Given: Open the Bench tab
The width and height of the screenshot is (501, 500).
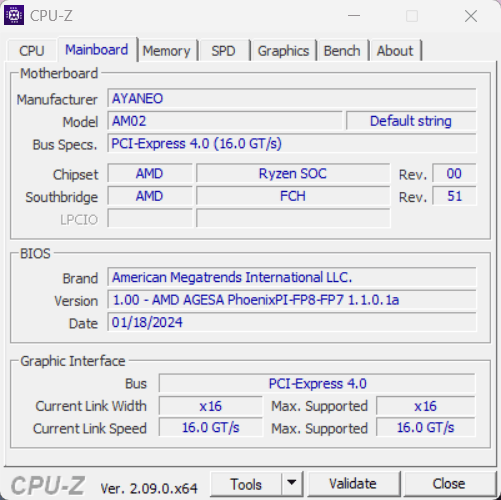Looking at the screenshot, I should (x=342, y=51).
